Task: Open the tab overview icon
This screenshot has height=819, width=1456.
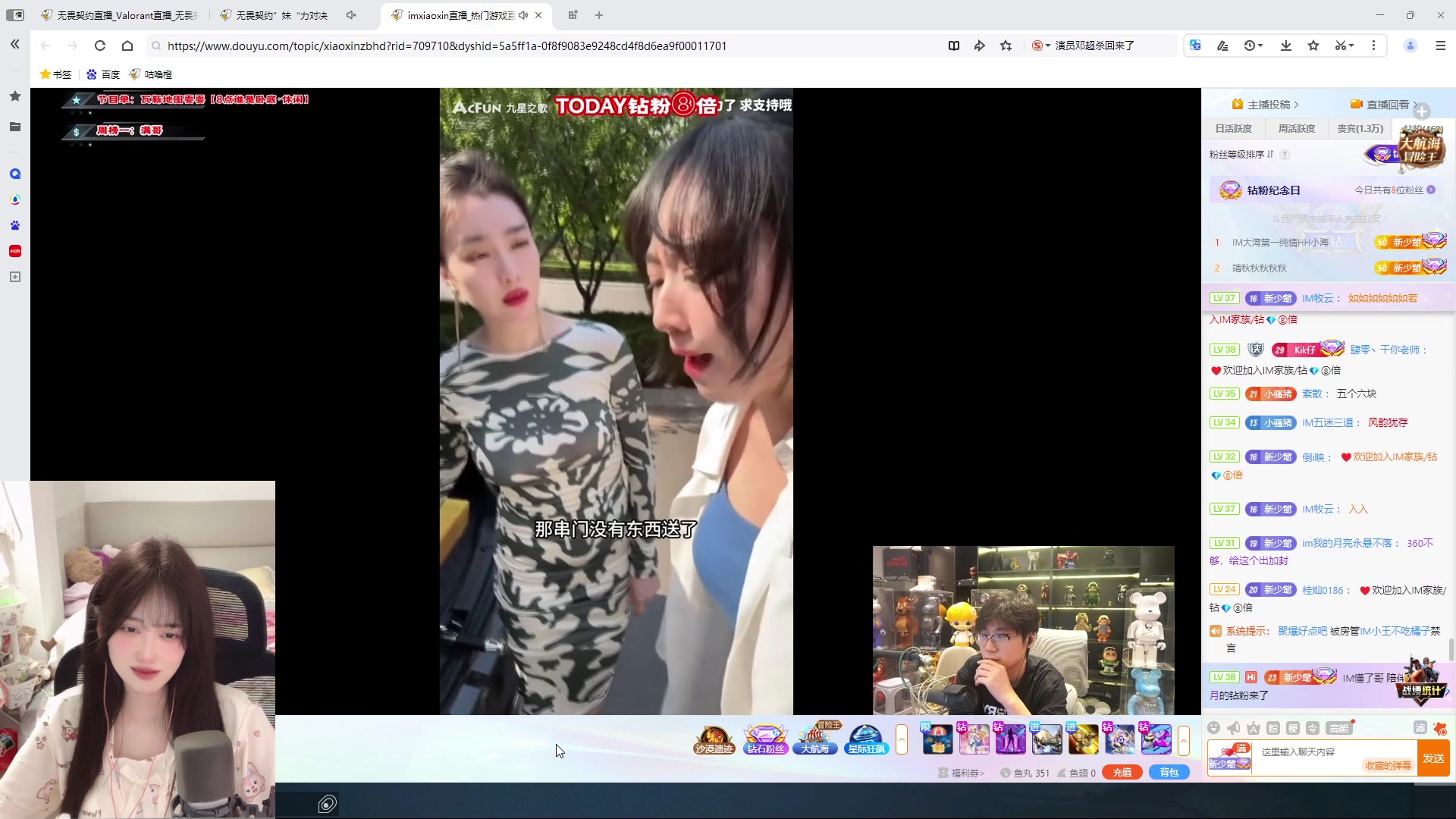Action: [573, 15]
